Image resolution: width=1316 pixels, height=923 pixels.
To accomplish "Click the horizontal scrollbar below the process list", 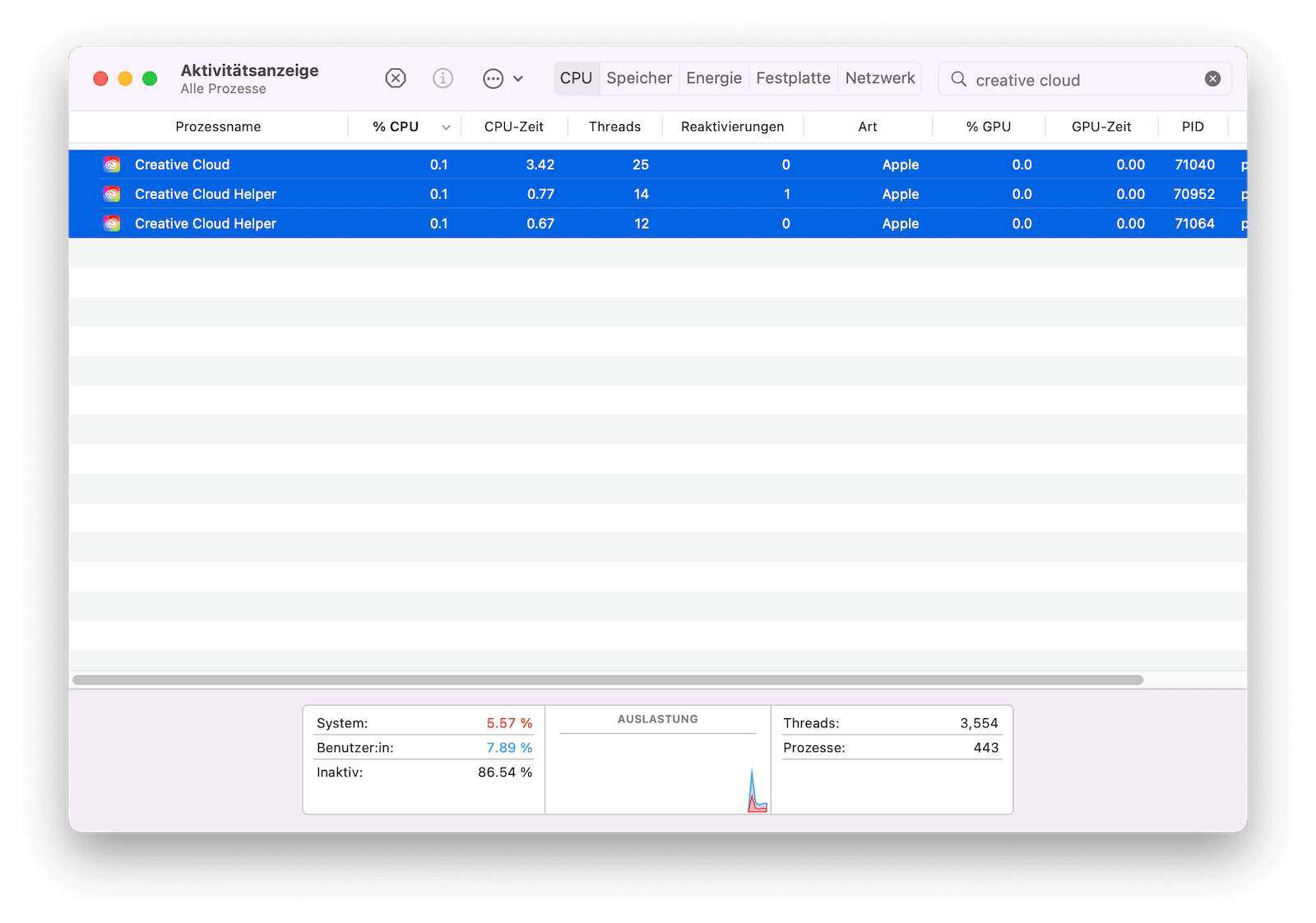I will coord(608,680).
